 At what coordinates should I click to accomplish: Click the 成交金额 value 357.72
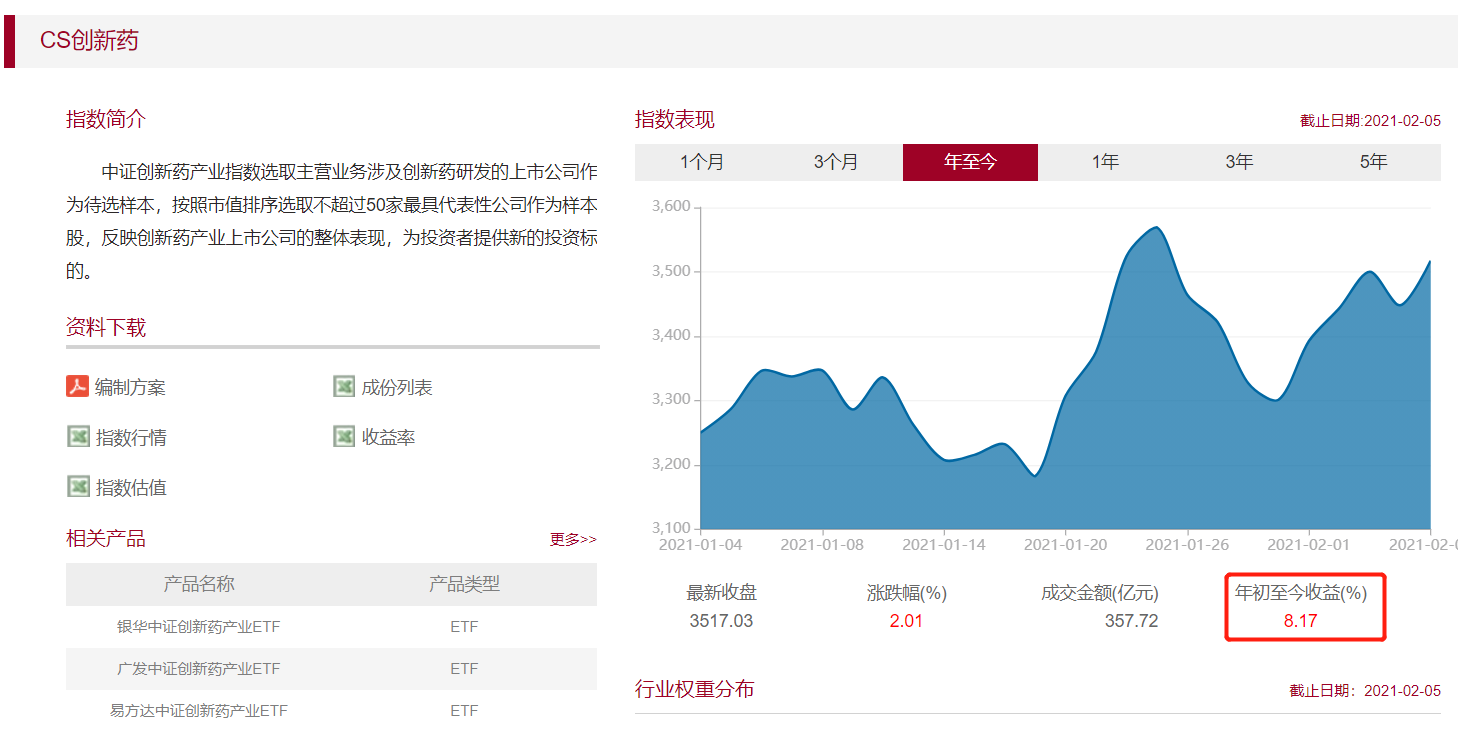tap(1131, 621)
